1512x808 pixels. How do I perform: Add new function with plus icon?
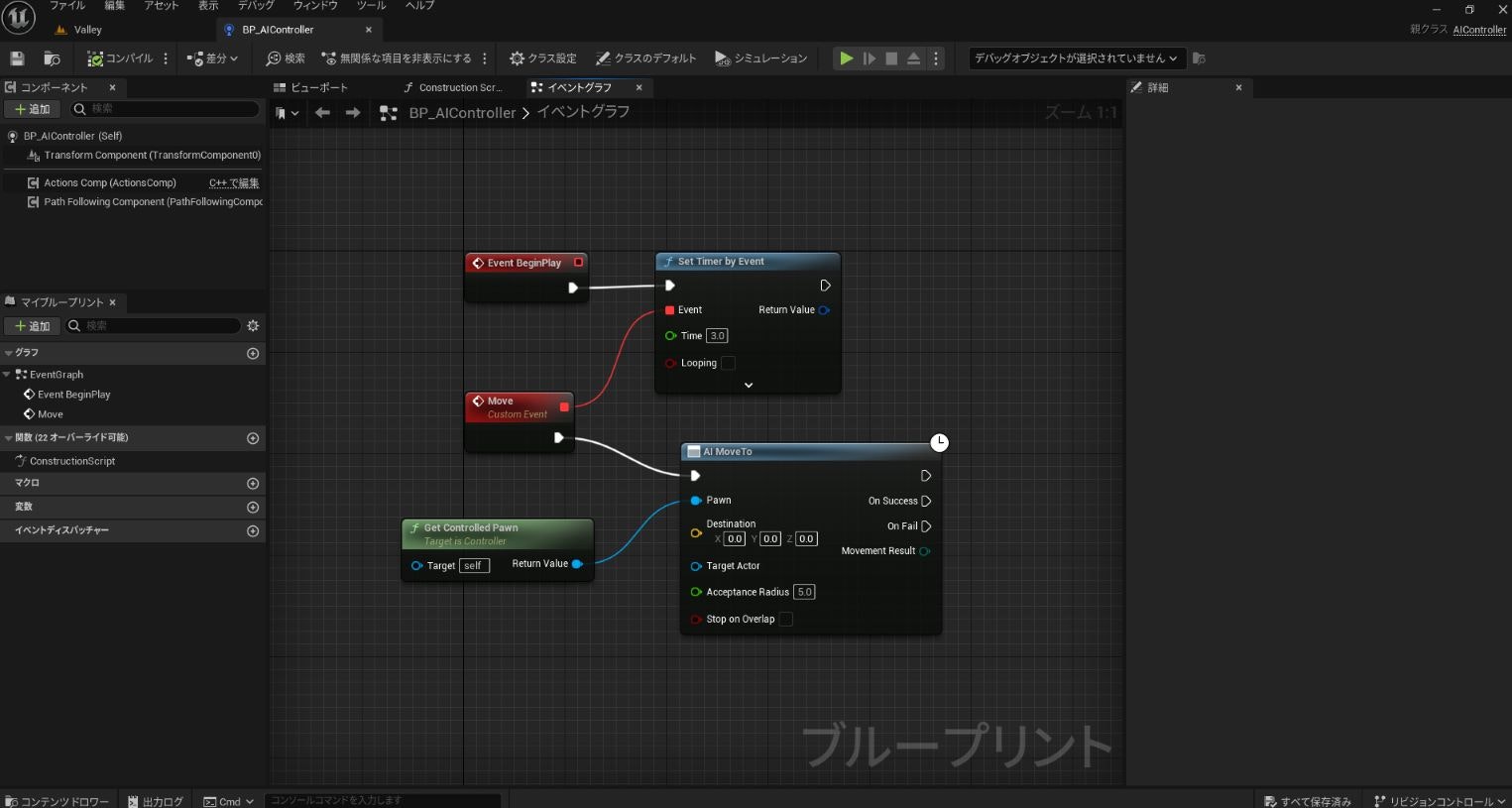[x=253, y=438]
